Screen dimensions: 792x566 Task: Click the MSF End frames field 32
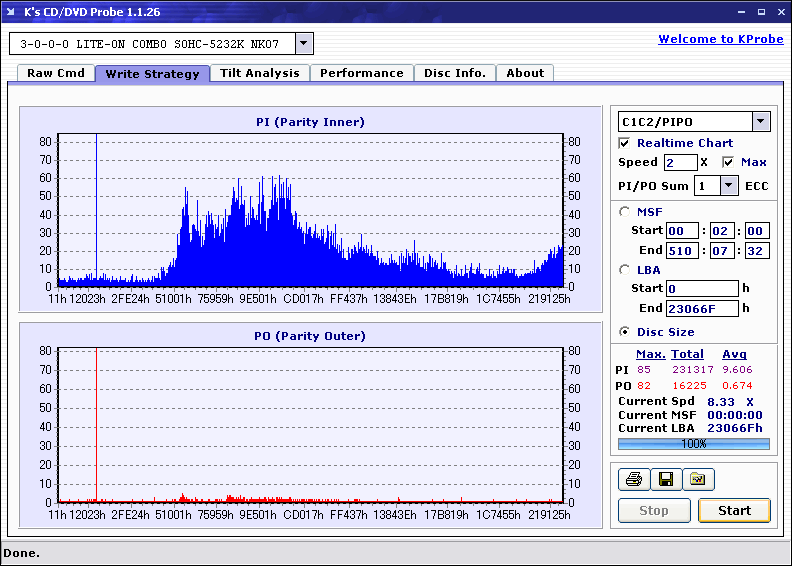[x=757, y=250]
